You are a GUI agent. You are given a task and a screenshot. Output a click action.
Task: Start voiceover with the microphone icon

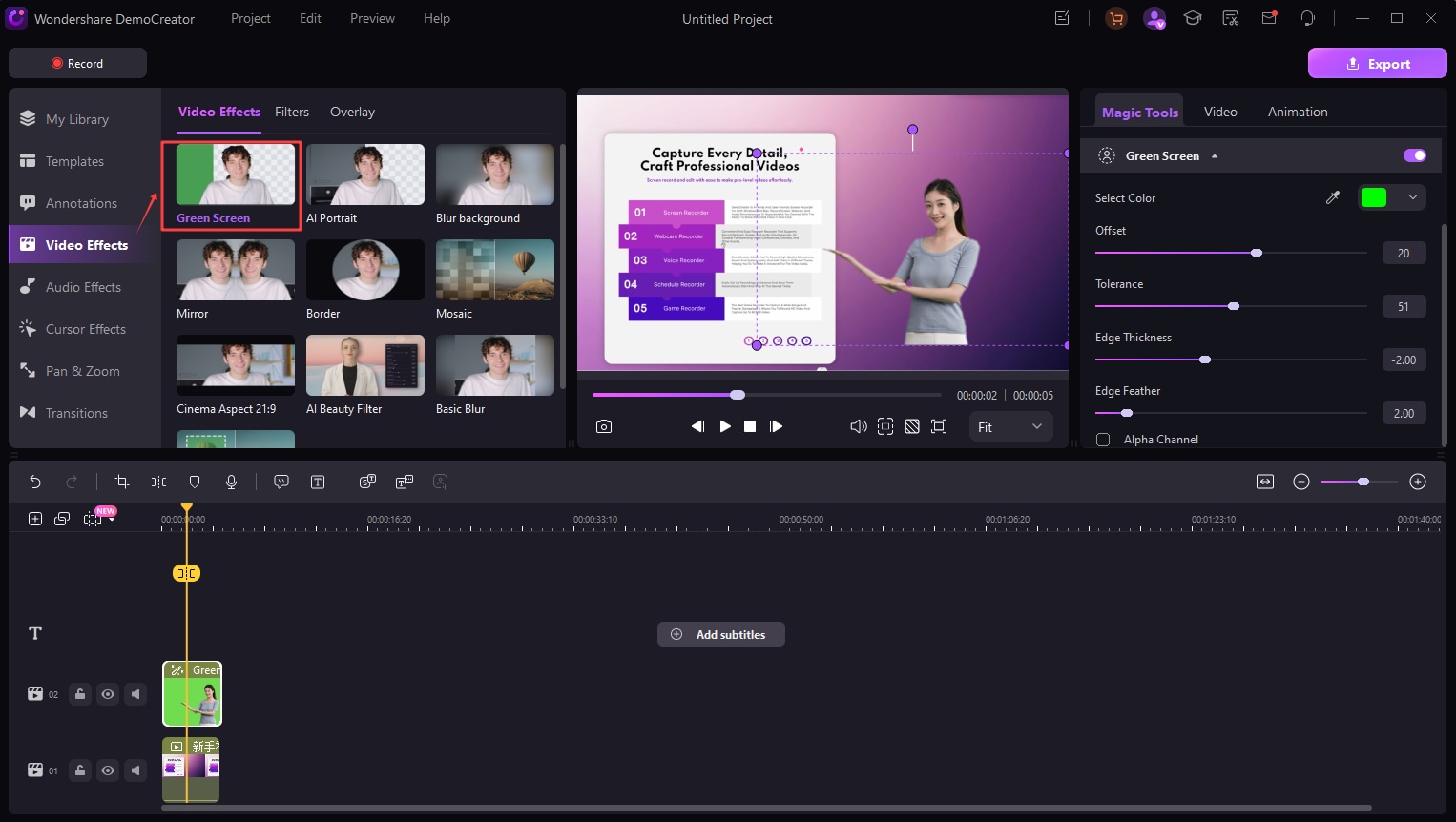pyautogui.click(x=231, y=482)
